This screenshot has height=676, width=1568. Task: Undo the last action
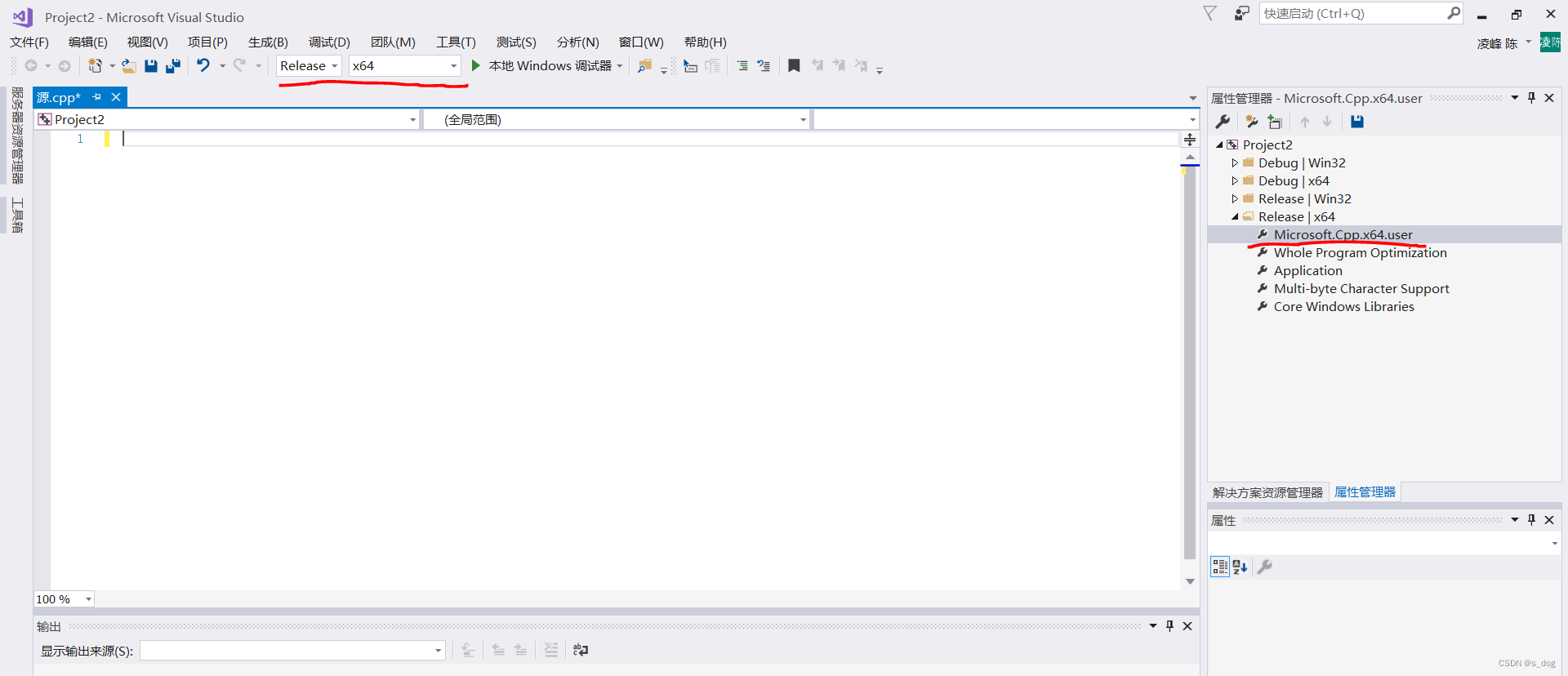coord(203,65)
